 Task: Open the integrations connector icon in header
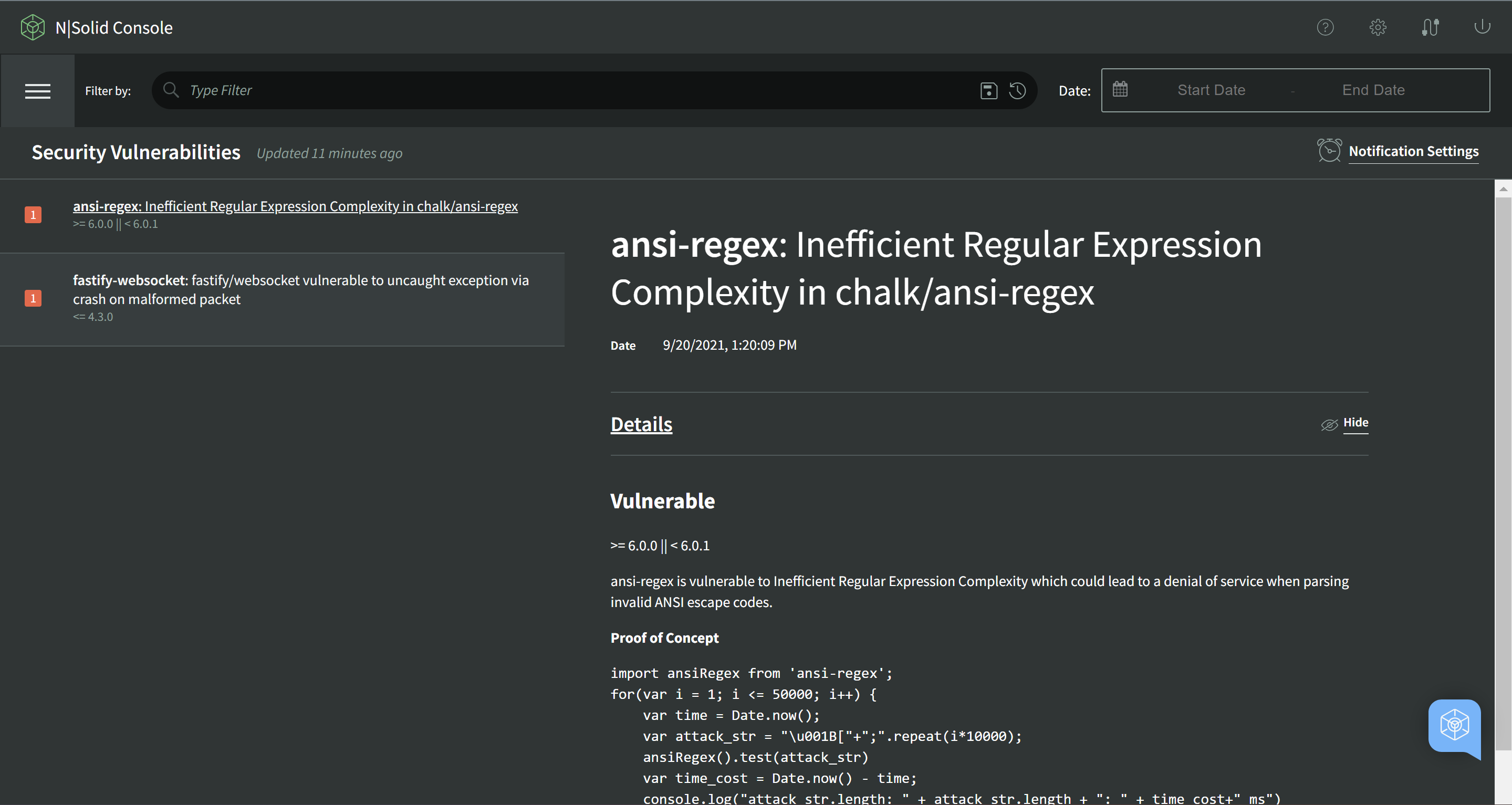(1431, 27)
